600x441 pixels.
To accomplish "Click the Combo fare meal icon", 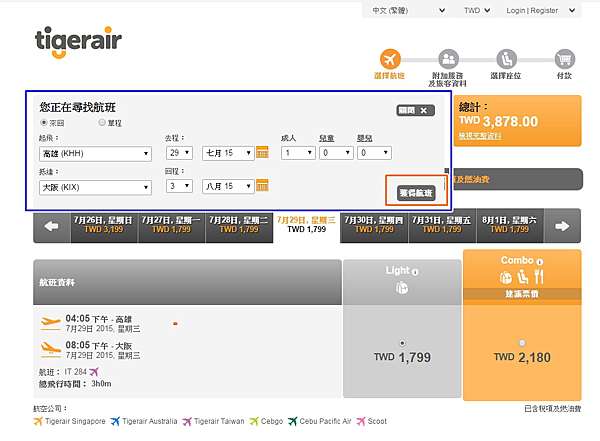I will (x=539, y=276).
